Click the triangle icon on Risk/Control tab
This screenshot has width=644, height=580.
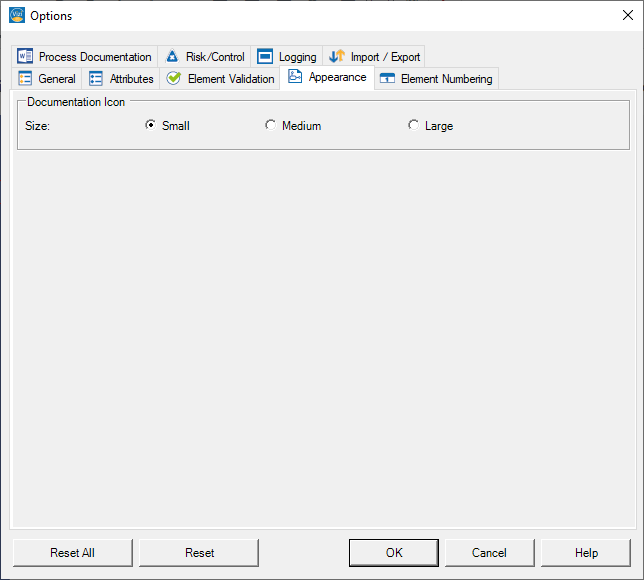point(172,57)
